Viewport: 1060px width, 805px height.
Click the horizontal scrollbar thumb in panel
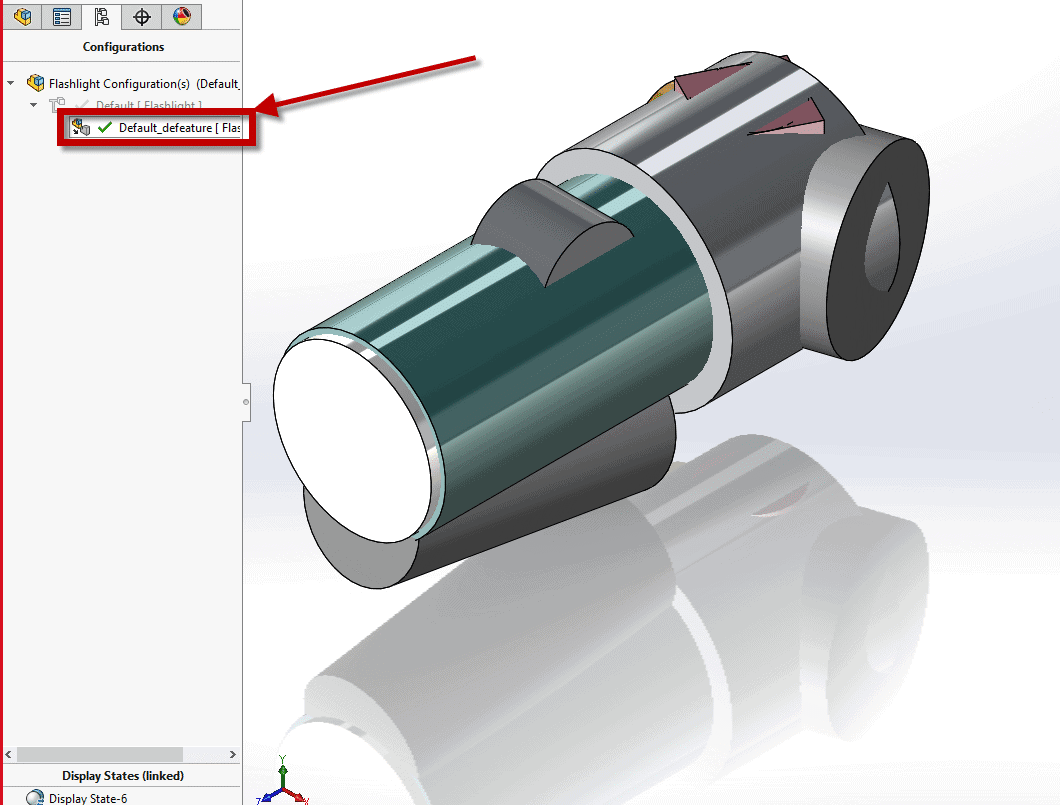[x=100, y=754]
